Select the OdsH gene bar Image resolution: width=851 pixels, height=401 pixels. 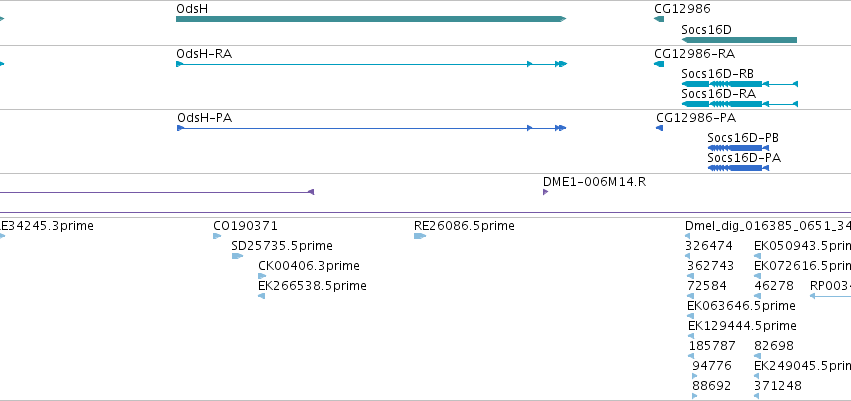[371, 19]
